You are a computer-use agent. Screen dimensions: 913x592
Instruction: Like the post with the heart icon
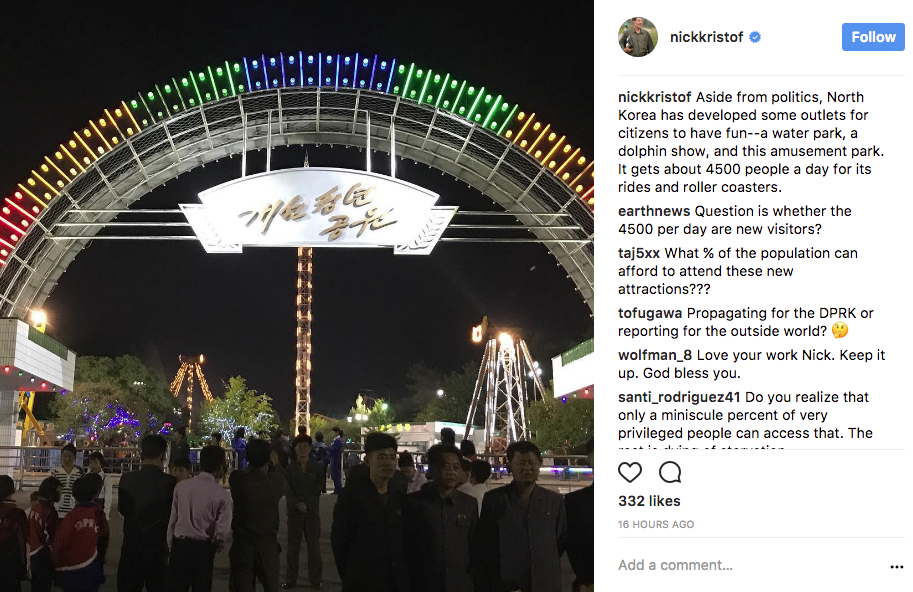click(629, 472)
